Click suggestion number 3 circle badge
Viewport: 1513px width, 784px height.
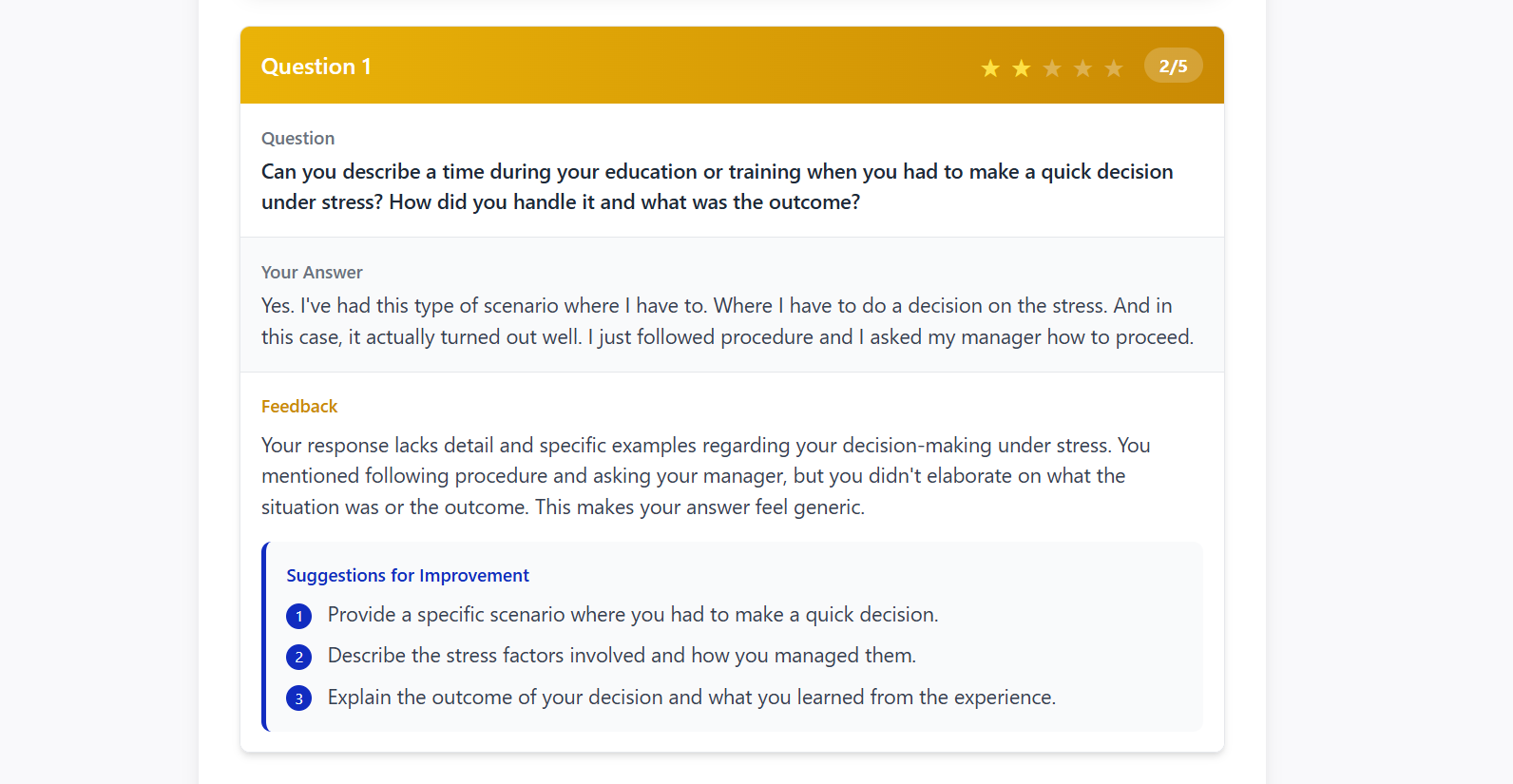click(298, 698)
